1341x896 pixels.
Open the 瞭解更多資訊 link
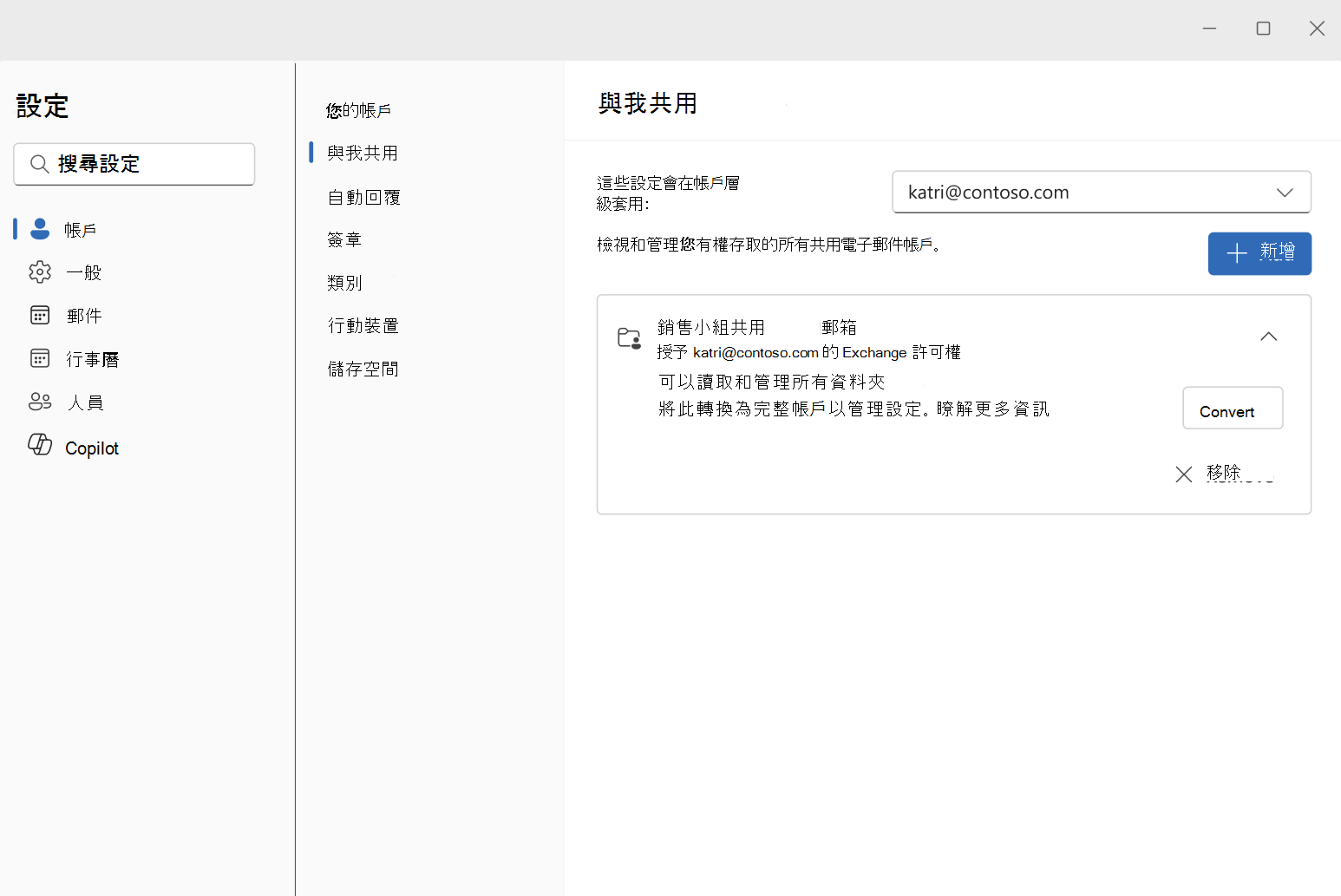pyautogui.click(x=993, y=409)
